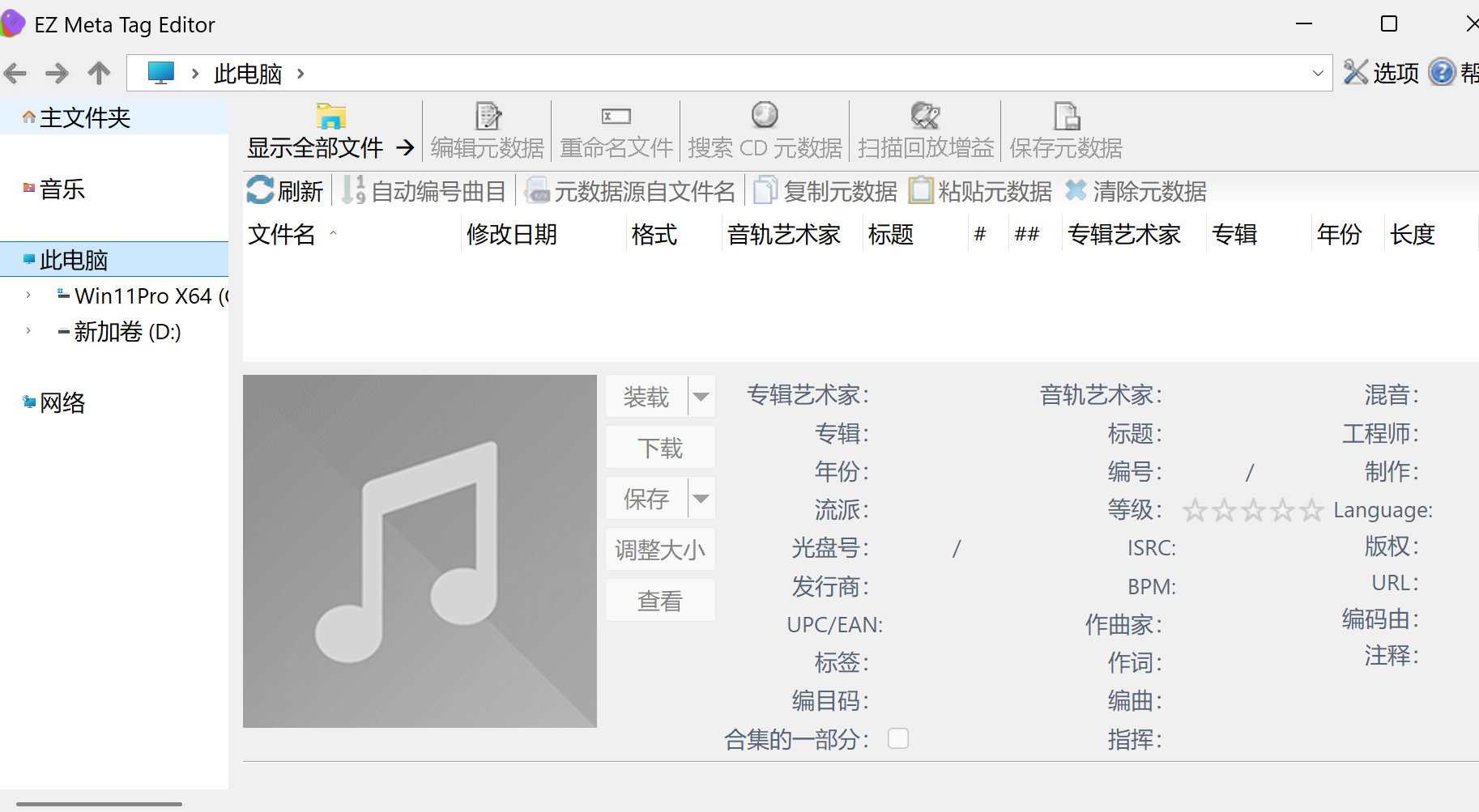This screenshot has height=812, width=1479.
Task: Open the address bar history dropdown
Action: click(1318, 74)
